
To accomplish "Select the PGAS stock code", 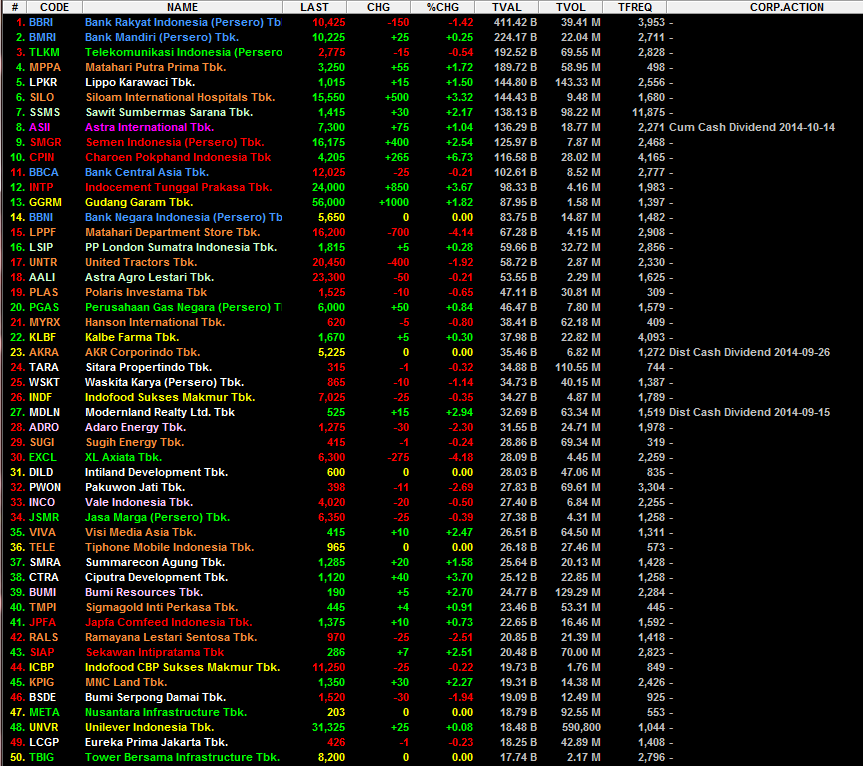I will 44,308.
